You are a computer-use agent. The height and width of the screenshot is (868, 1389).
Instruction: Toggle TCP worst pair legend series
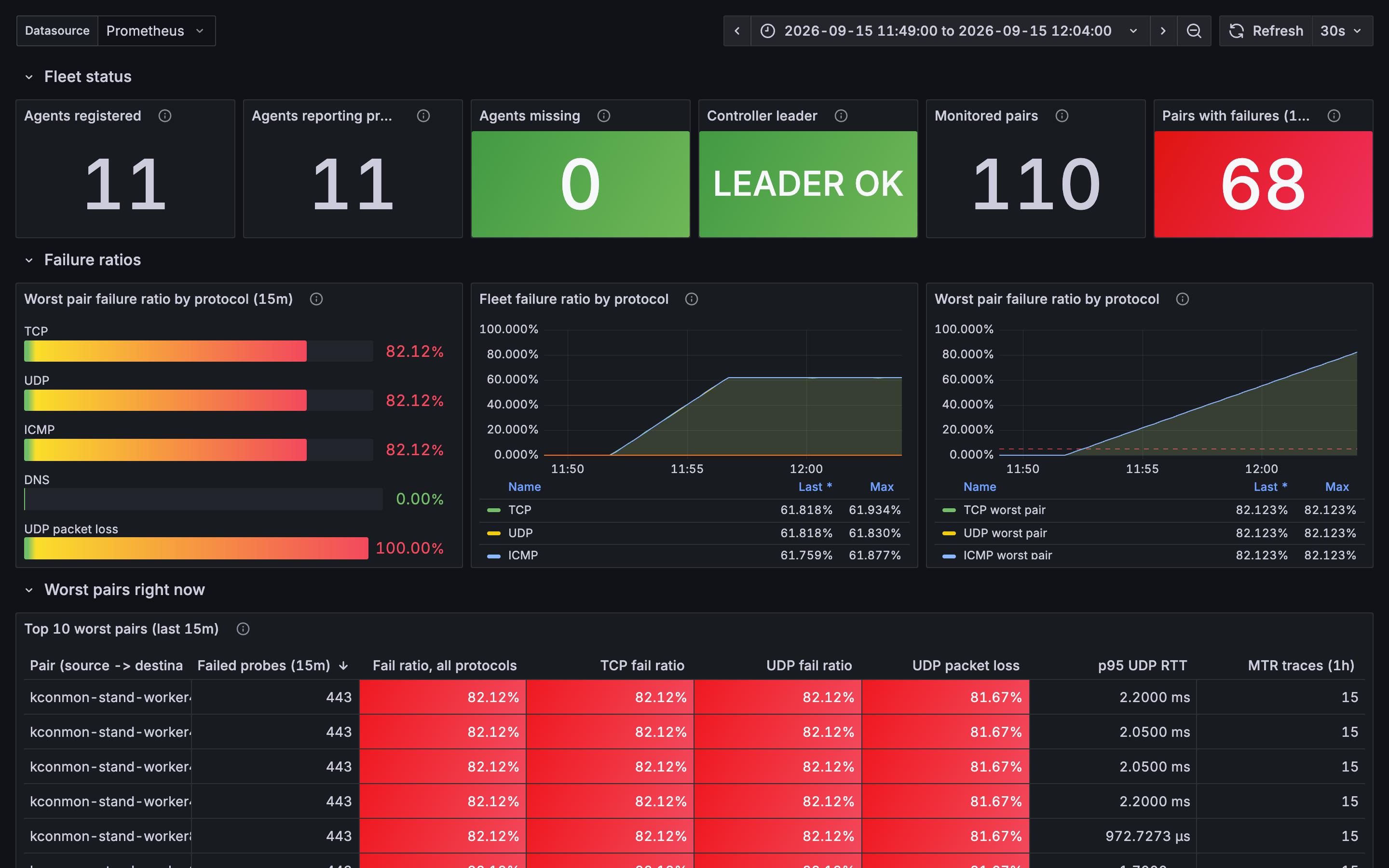(x=1004, y=510)
